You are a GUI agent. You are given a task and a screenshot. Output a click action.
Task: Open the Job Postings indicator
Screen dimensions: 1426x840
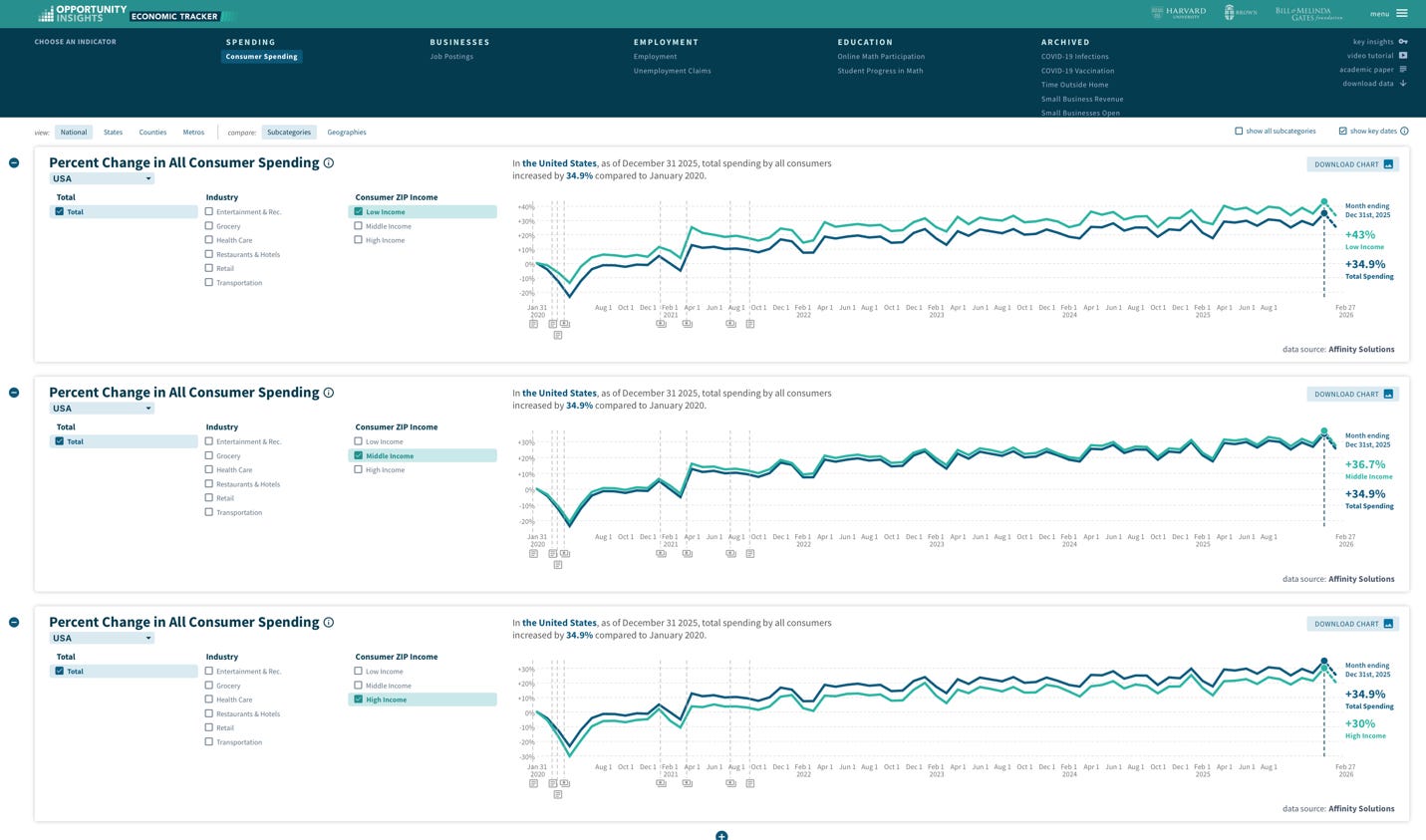451,57
